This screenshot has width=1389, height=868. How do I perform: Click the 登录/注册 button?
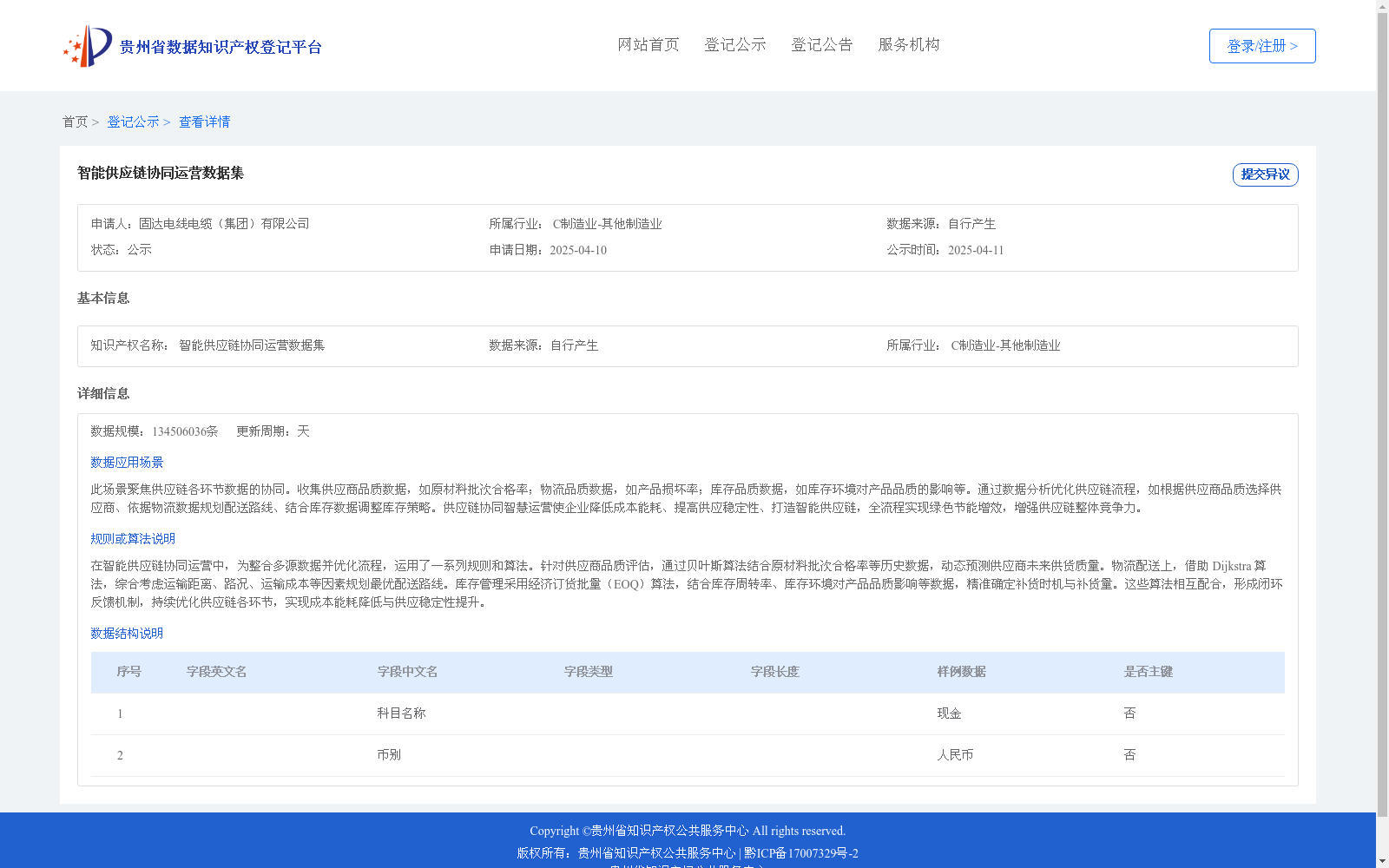pos(1262,46)
